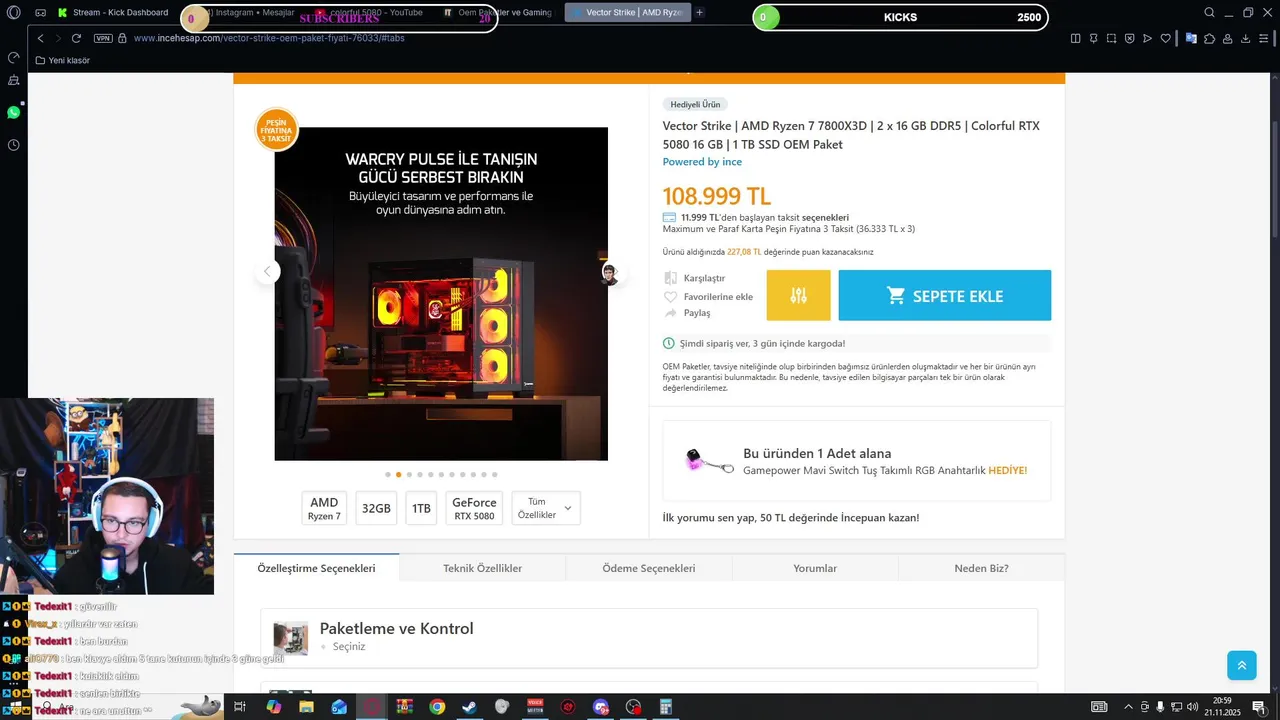The height and width of the screenshot is (720, 1280).
Task: Click Paylaş share link
Action: tap(687, 313)
